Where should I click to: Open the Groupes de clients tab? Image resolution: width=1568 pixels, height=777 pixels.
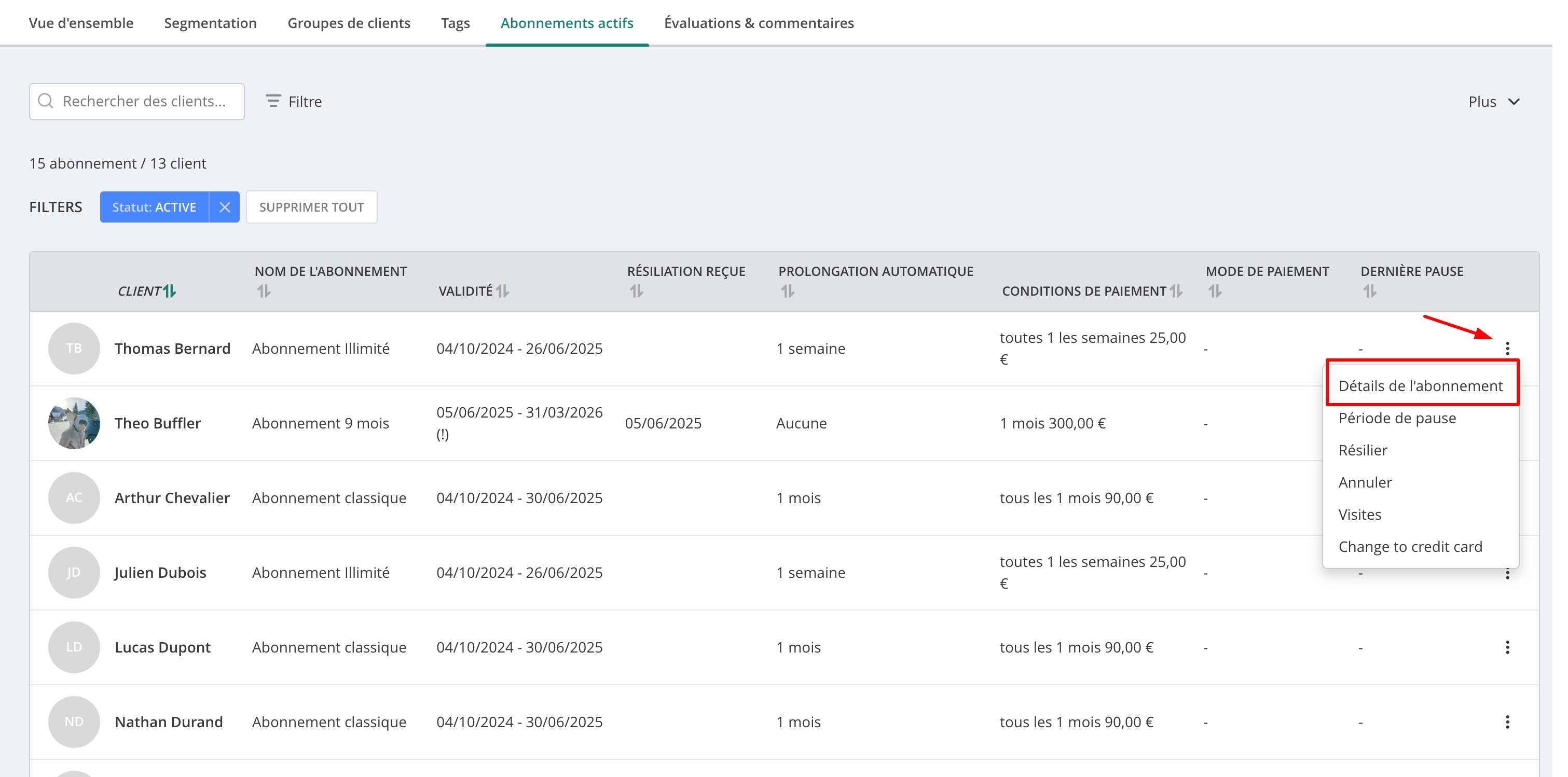point(349,23)
